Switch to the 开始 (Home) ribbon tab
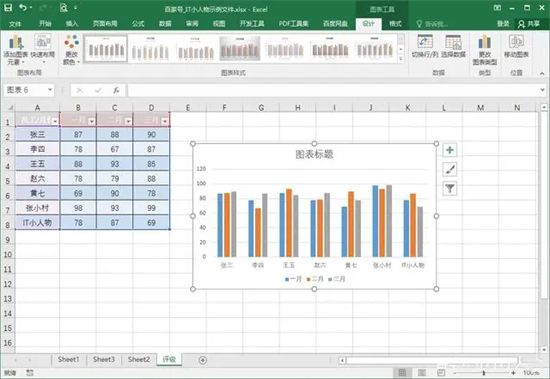This screenshot has width=550, height=379. tap(45, 24)
